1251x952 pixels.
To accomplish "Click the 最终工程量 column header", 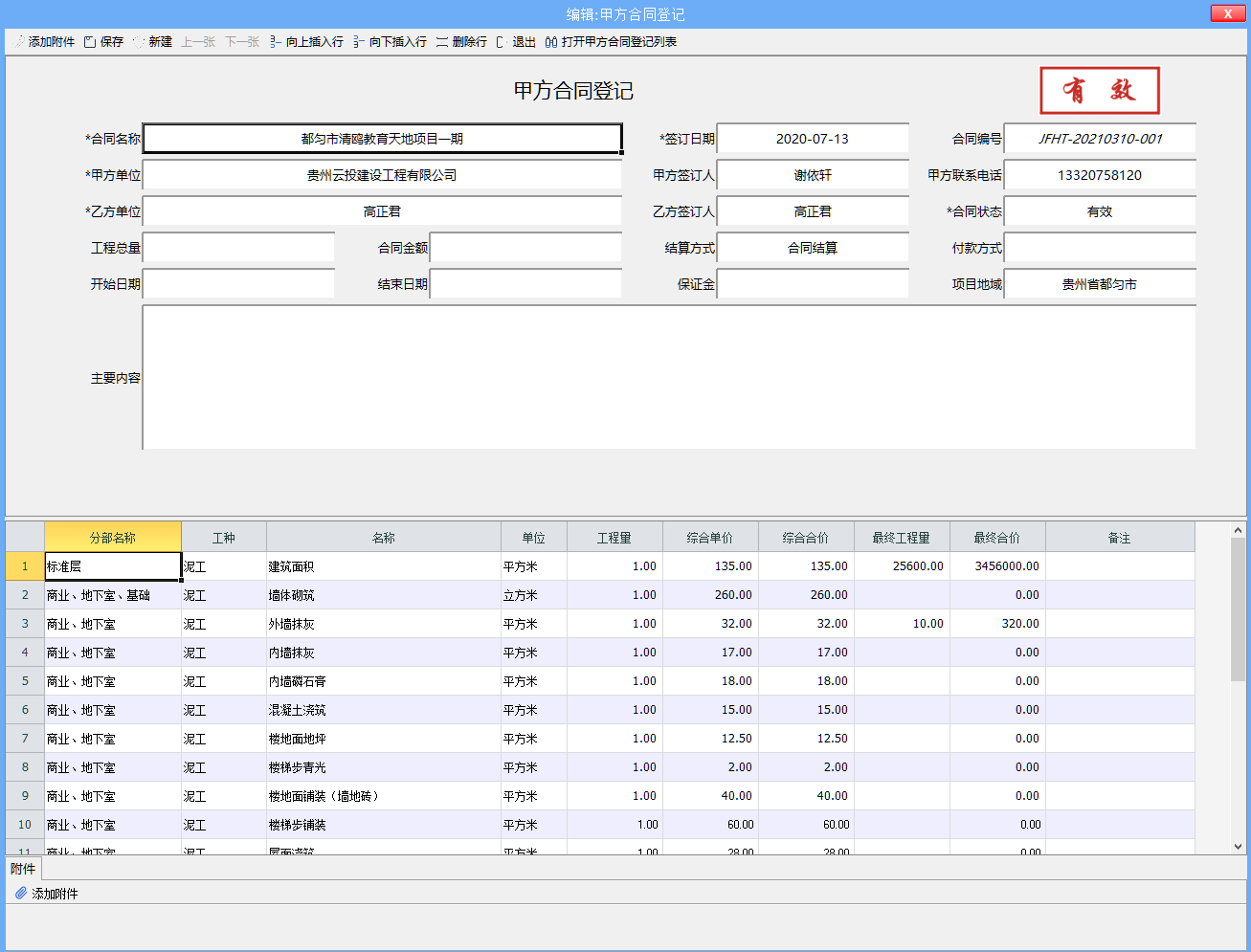I will (902, 538).
